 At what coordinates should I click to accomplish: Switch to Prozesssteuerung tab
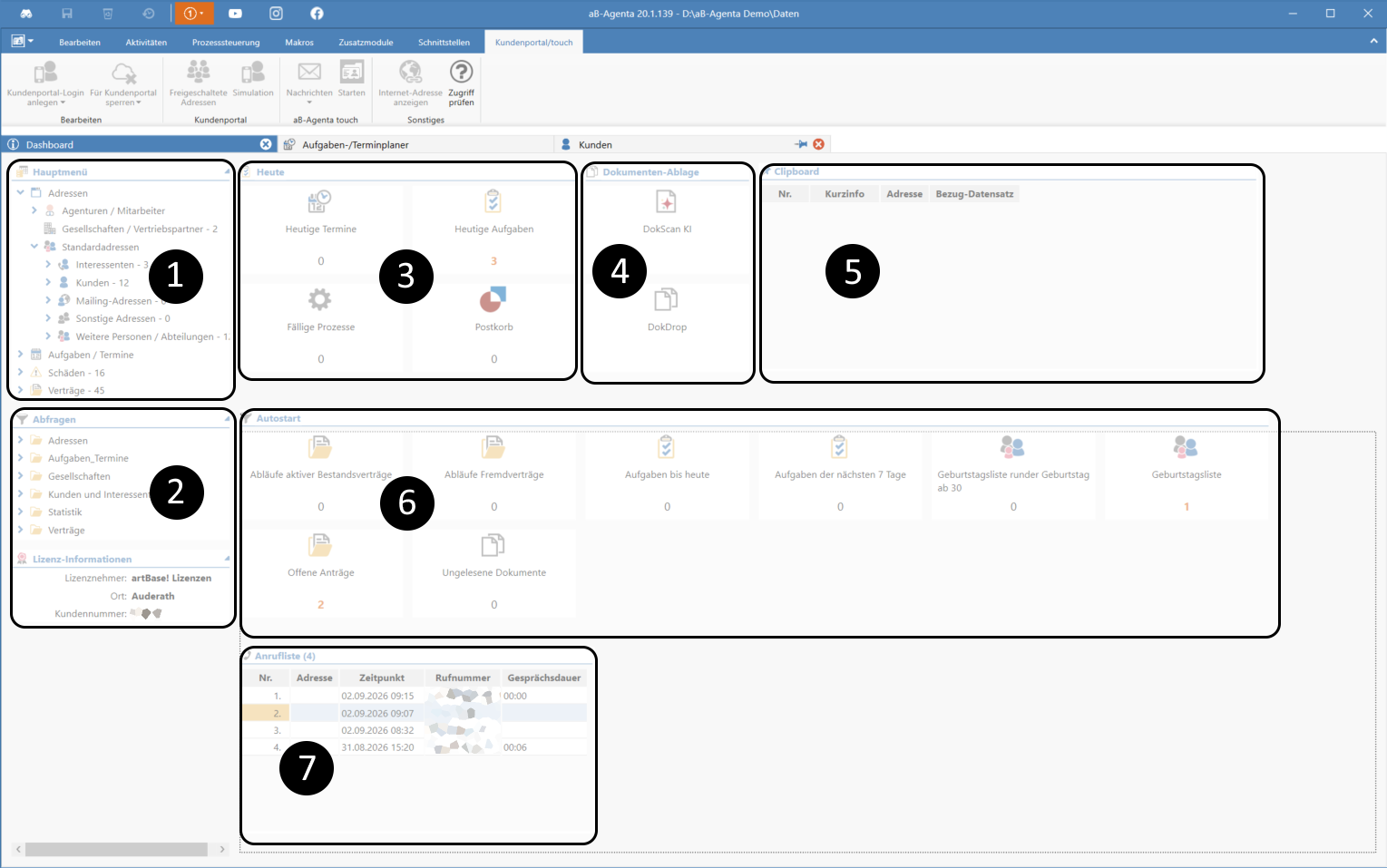point(226,43)
